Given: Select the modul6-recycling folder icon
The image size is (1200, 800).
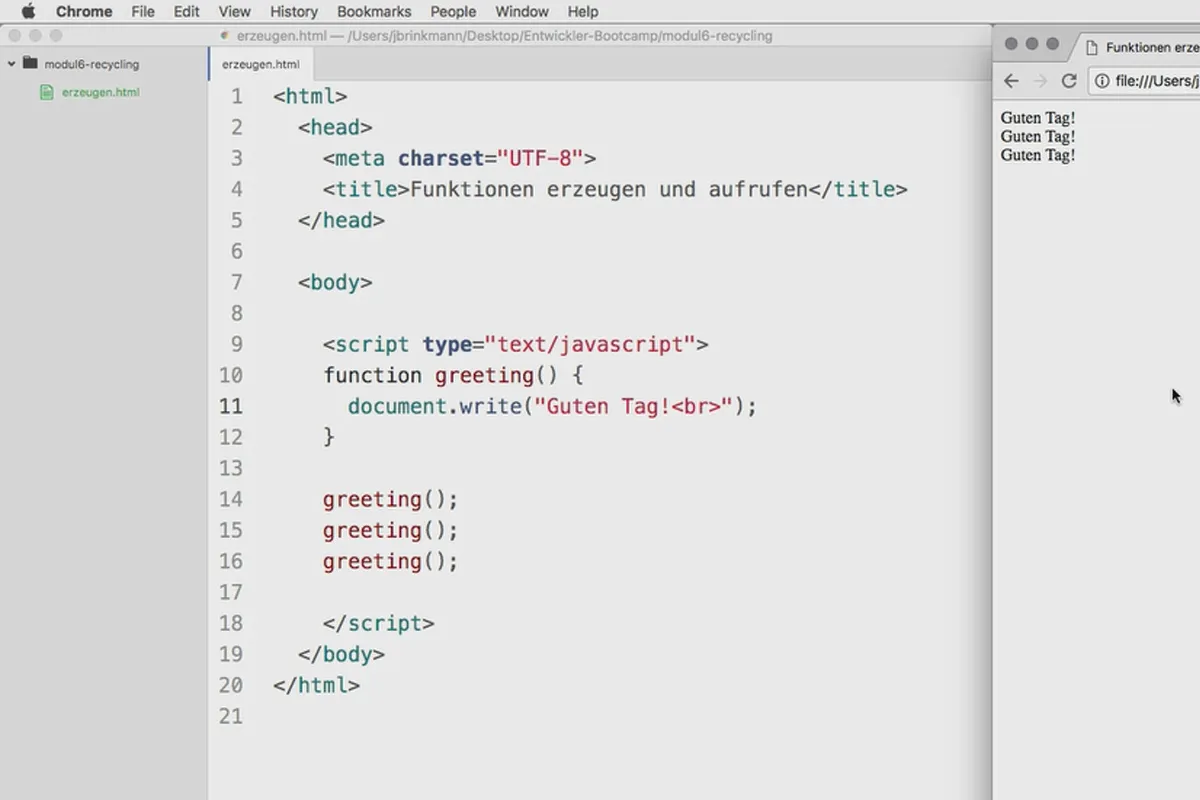Looking at the screenshot, I should coord(29,63).
